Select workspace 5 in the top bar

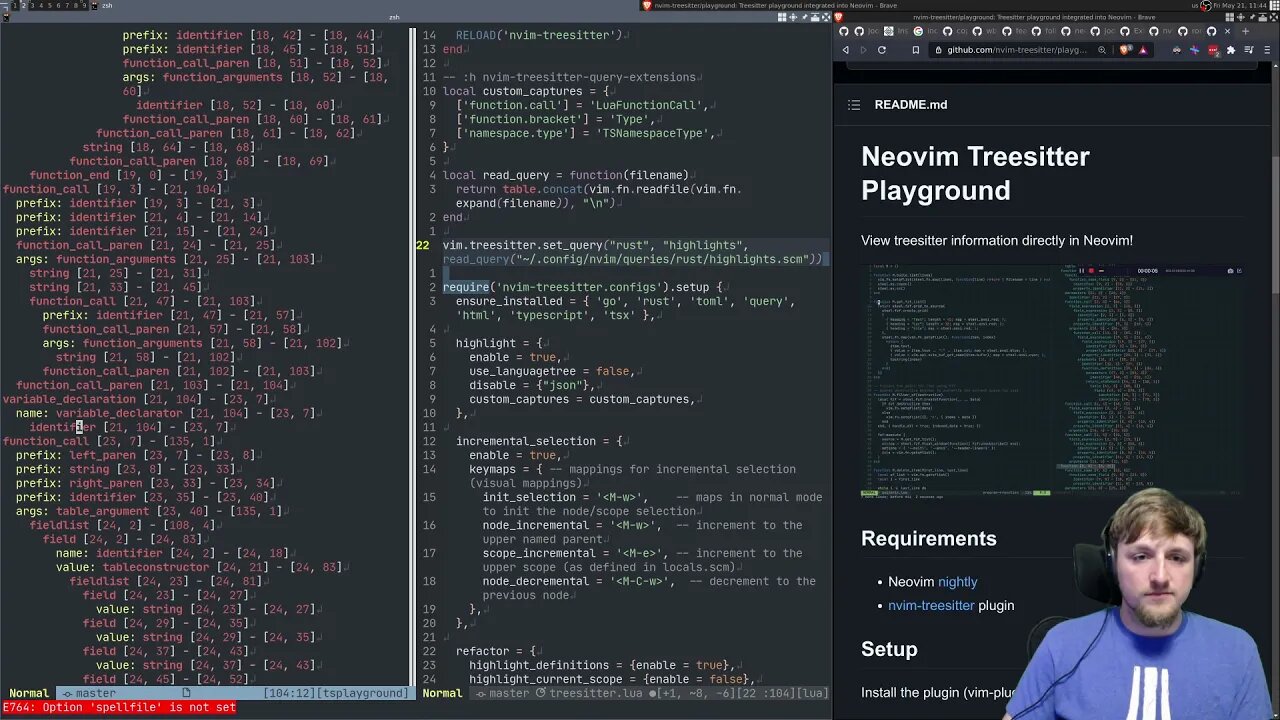(x=51, y=5)
